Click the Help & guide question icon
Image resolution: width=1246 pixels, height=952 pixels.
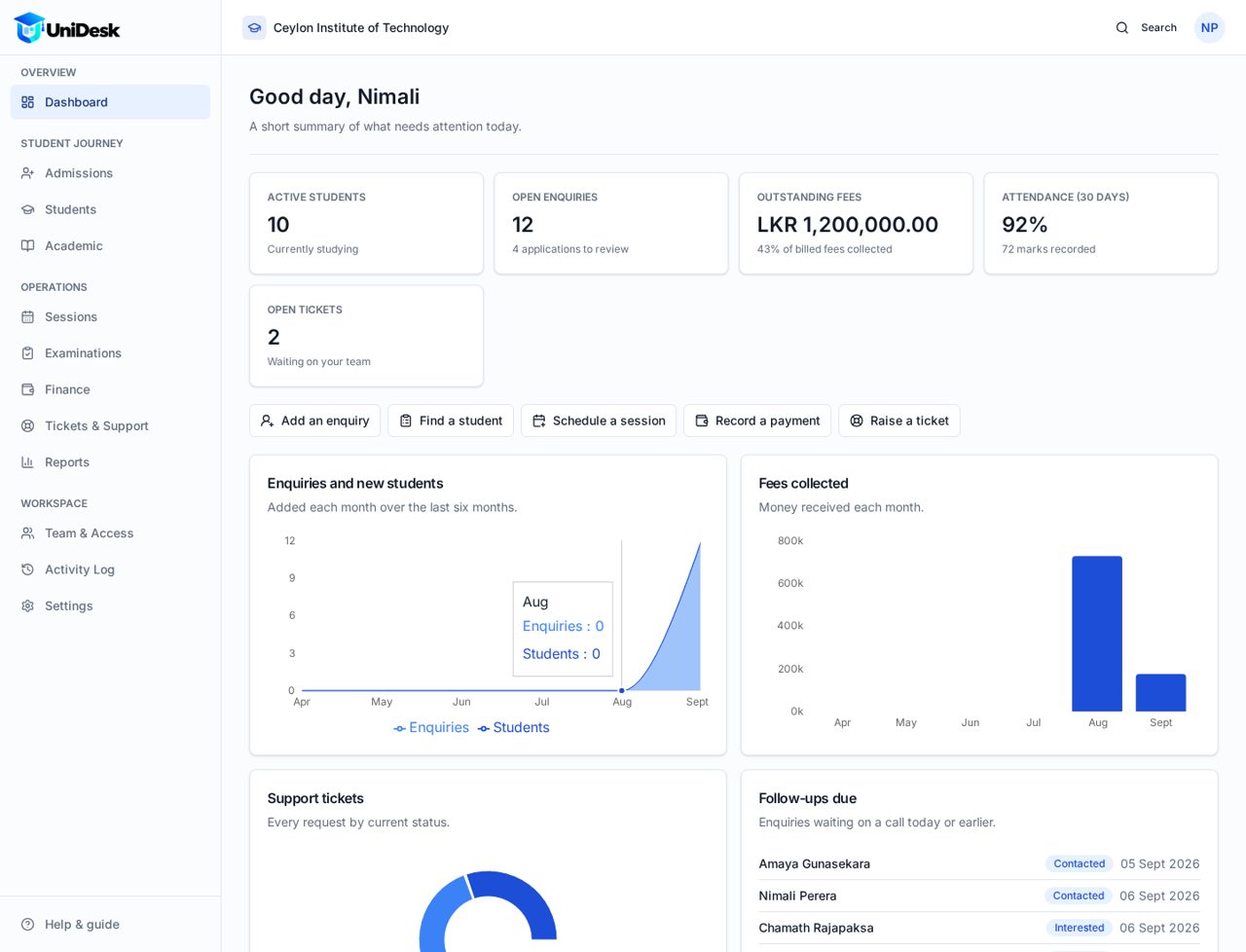(28, 925)
